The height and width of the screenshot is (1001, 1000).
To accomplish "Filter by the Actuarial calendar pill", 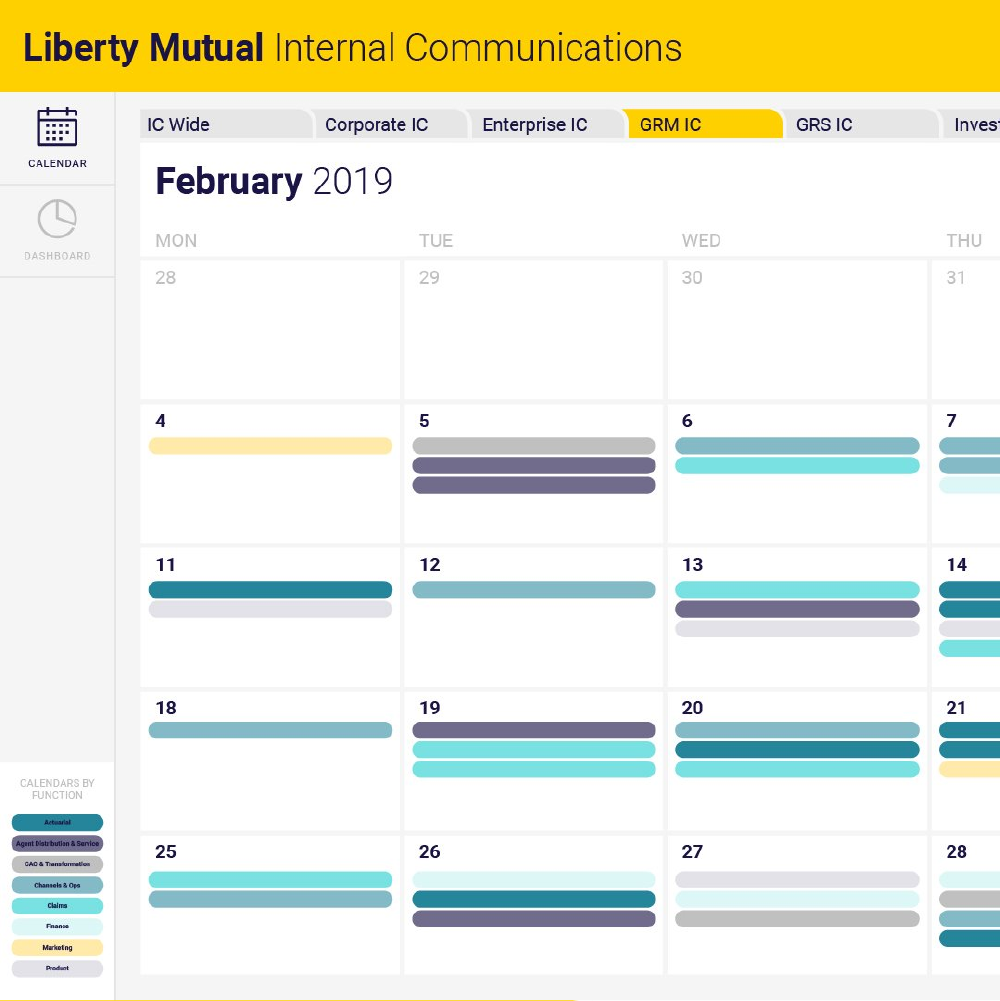I will (x=57, y=822).
